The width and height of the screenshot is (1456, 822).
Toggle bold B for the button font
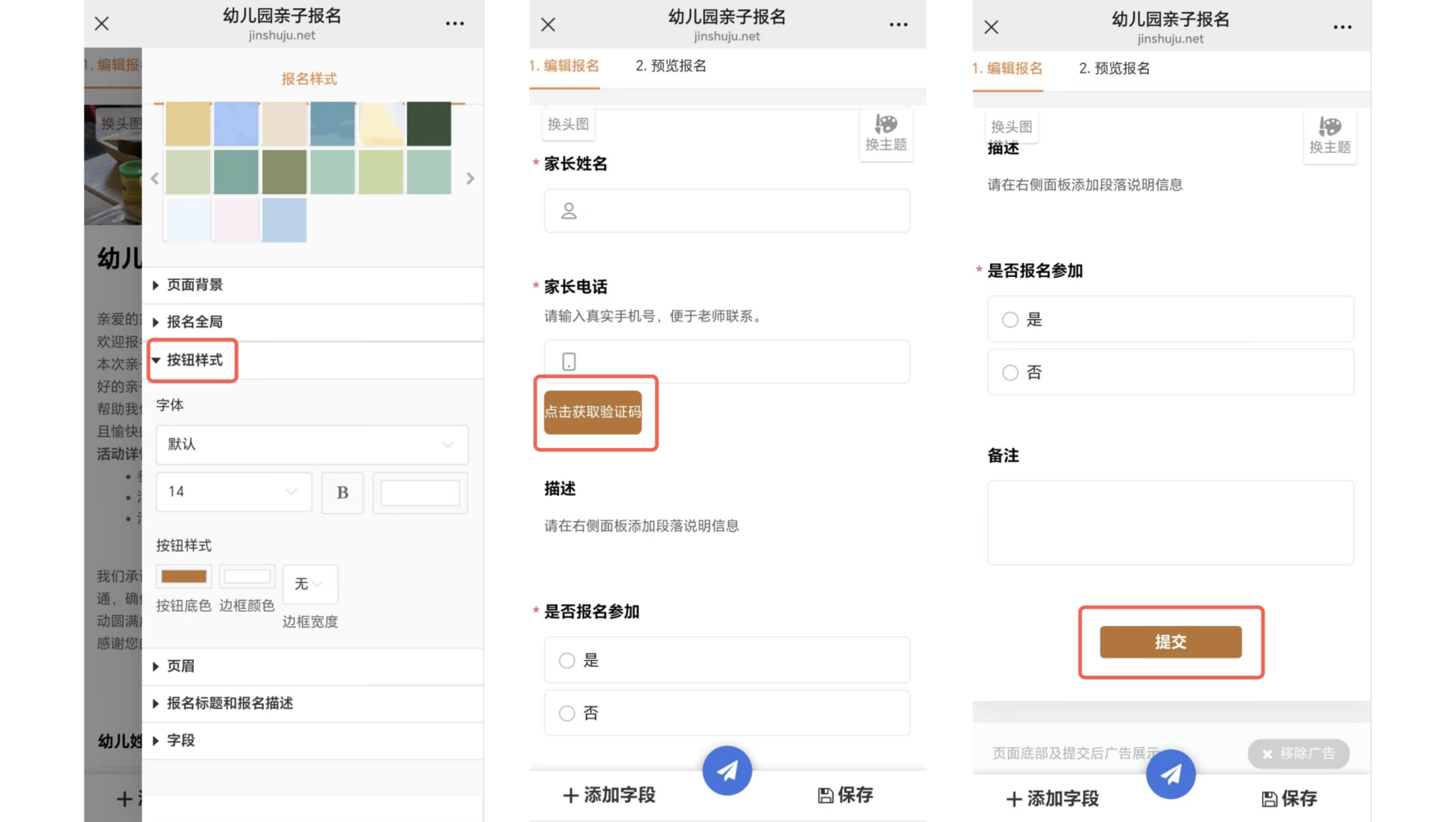(343, 492)
